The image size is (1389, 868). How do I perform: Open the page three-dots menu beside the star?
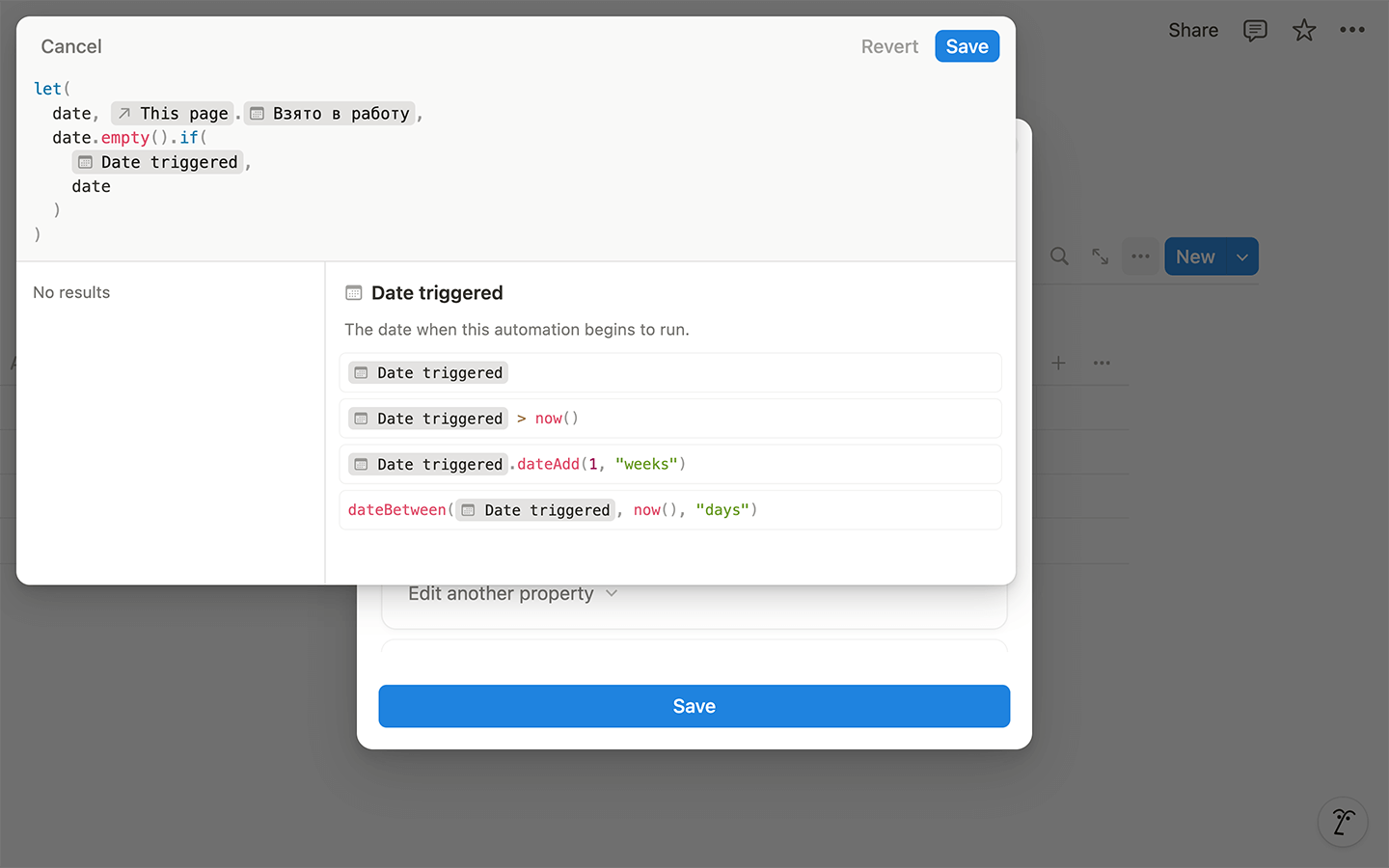pos(1352,30)
